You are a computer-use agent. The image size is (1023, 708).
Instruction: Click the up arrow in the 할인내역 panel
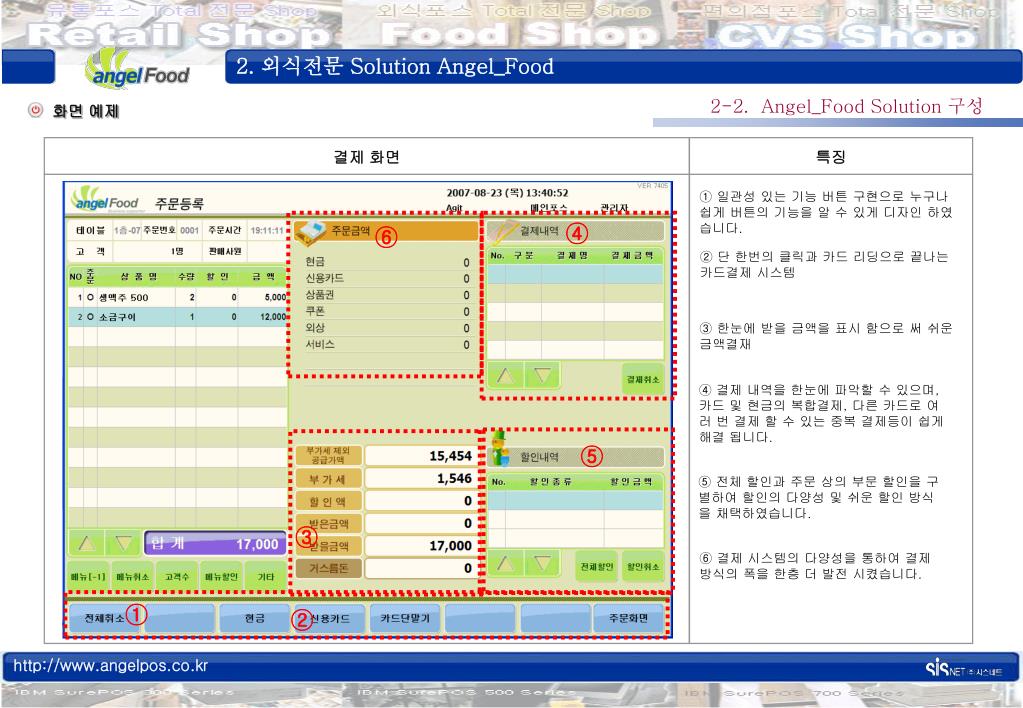click(x=506, y=564)
